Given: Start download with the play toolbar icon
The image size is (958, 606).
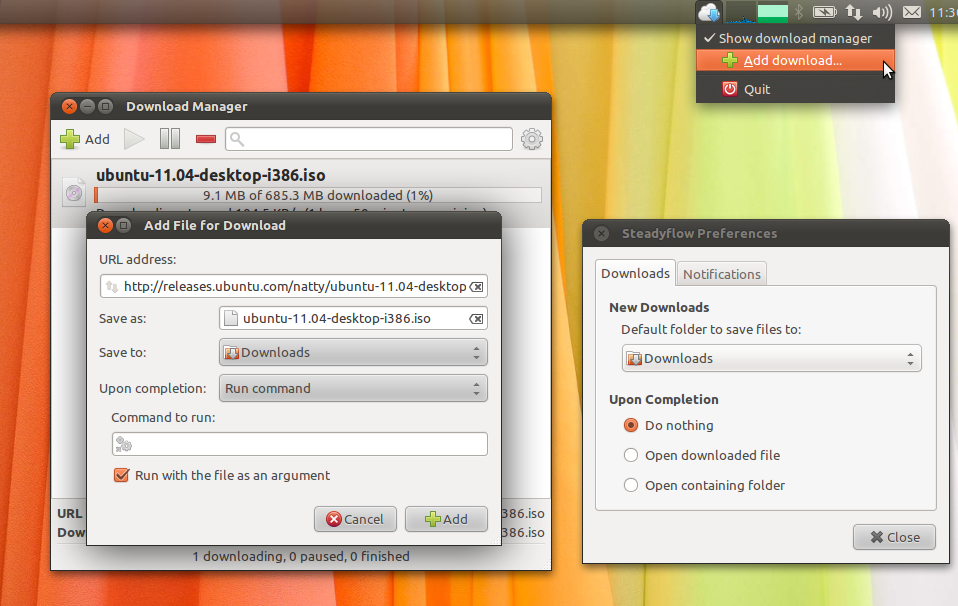Looking at the screenshot, I should pyautogui.click(x=134, y=139).
